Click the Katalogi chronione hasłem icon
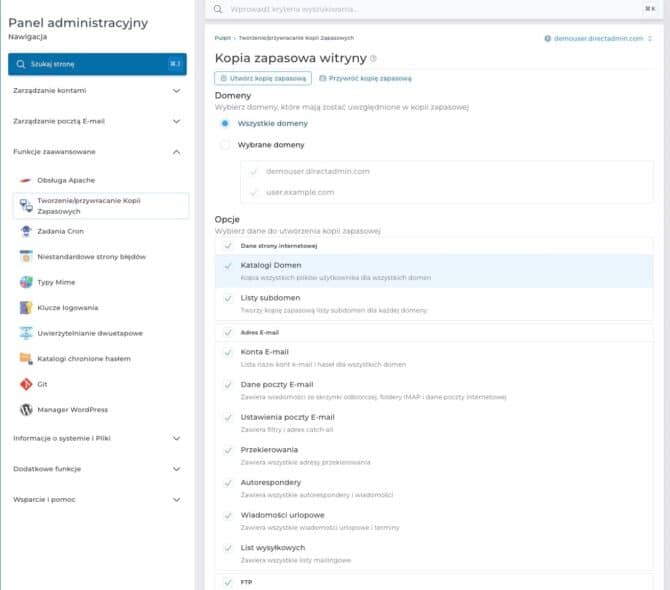This screenshot has width=670, height=590. point(26,358)
